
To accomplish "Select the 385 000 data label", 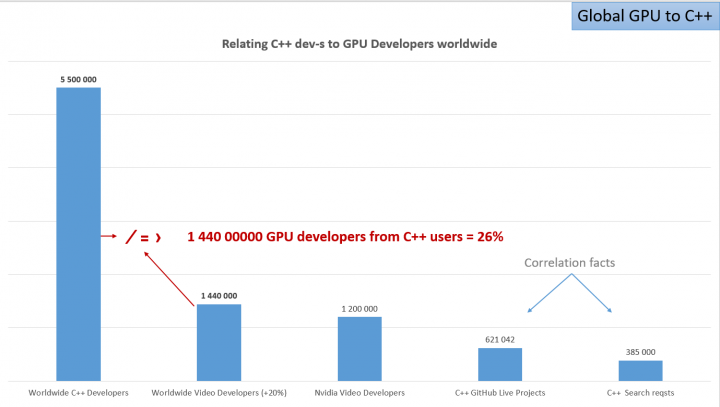I will click(641, 352).
